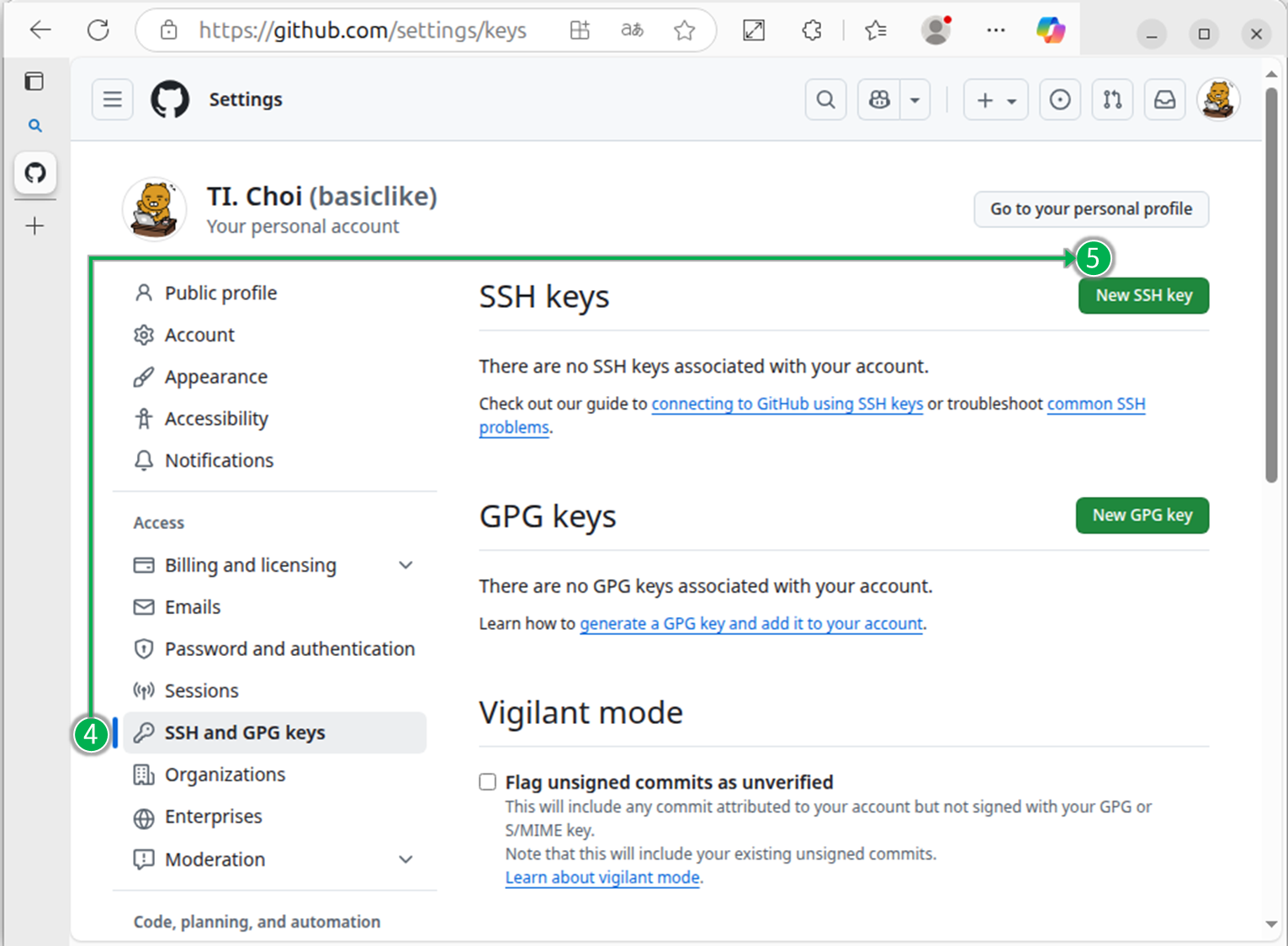Viewport: 1288px width, 946px height.
Task: Open Password and authentication settings
Action: pos(274,648)
